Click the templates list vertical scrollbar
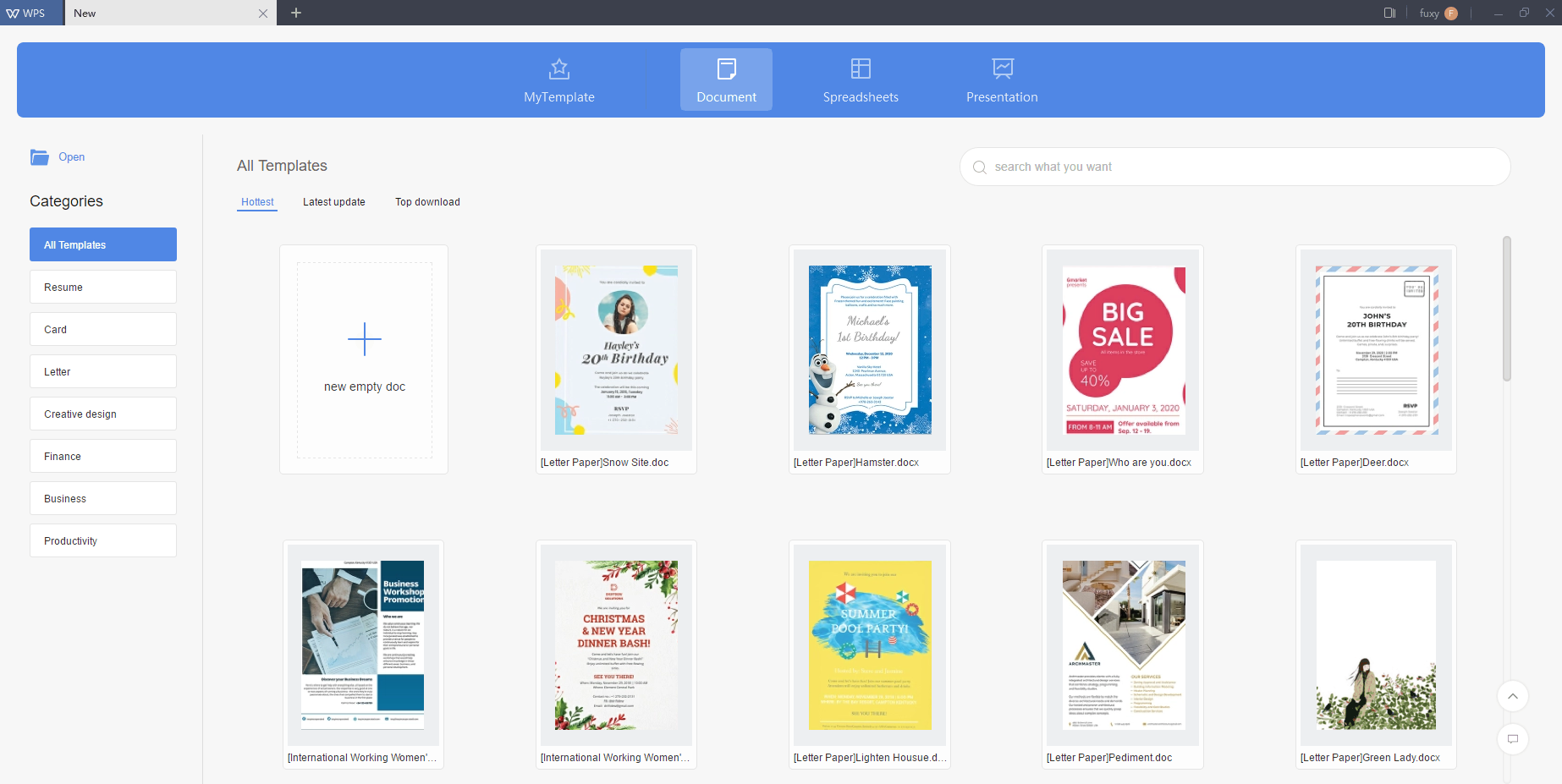1562x784 pixels. point(1507,309)
